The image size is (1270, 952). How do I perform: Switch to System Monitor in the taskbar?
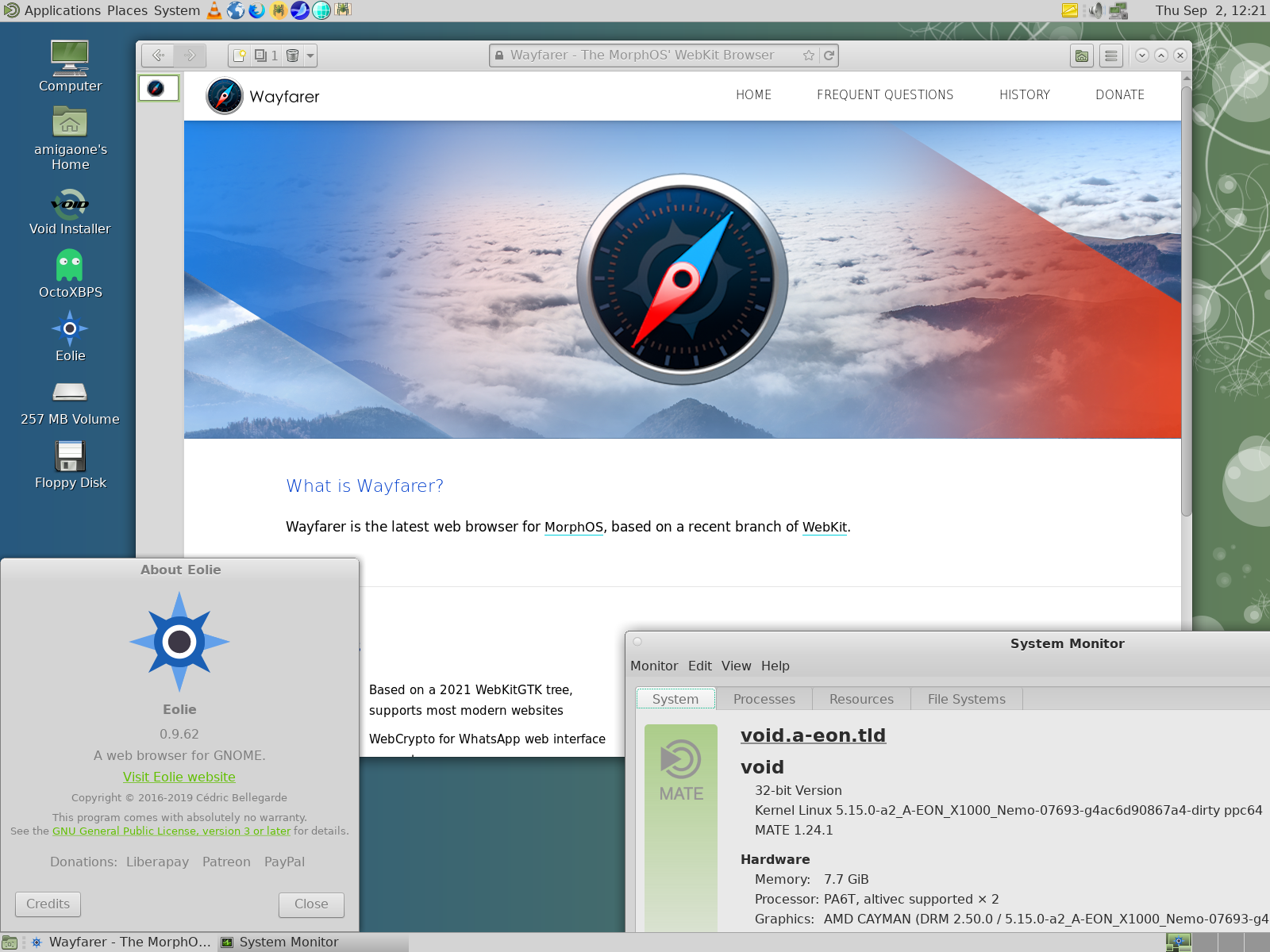click(312, 942)
